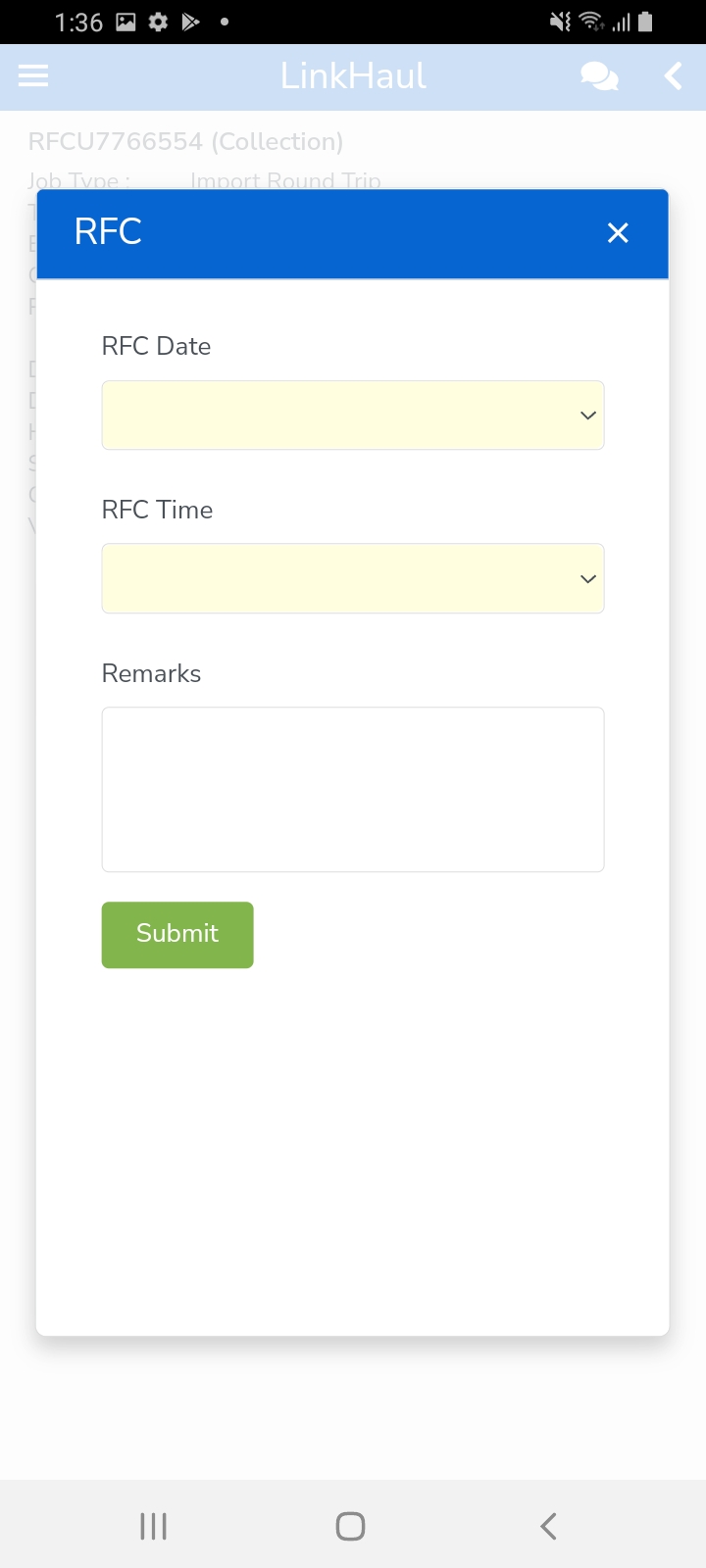Image resolution: width=706 pixels, height=1568 pixels.
Task: Tap the back chevron in LinkHaul header
Action: point(673,76)
